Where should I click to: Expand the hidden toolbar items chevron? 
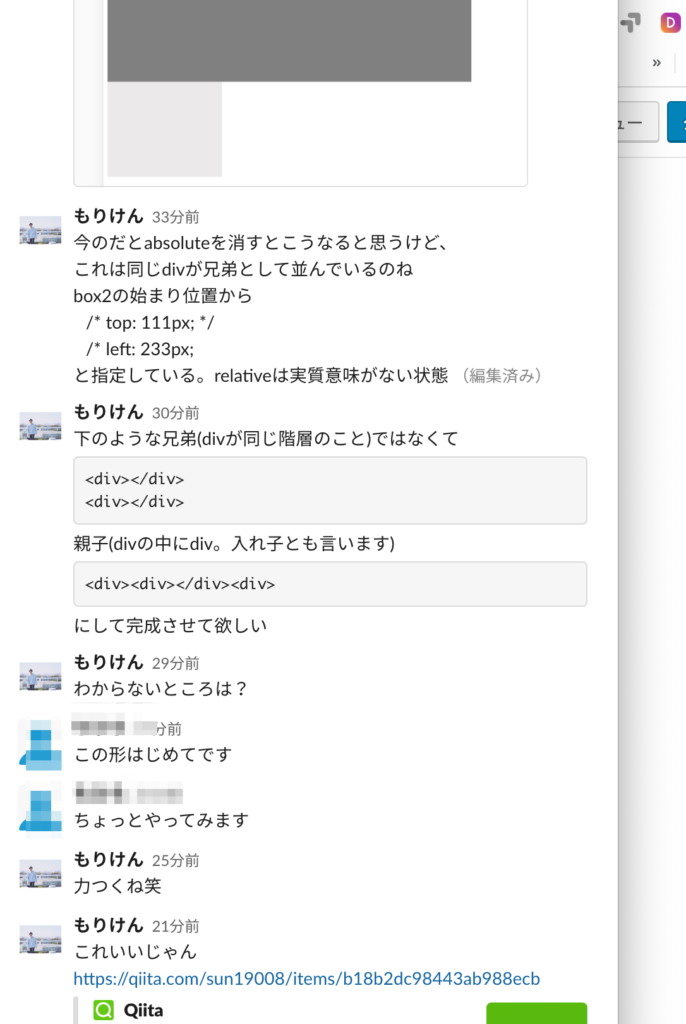pos(657,63)
